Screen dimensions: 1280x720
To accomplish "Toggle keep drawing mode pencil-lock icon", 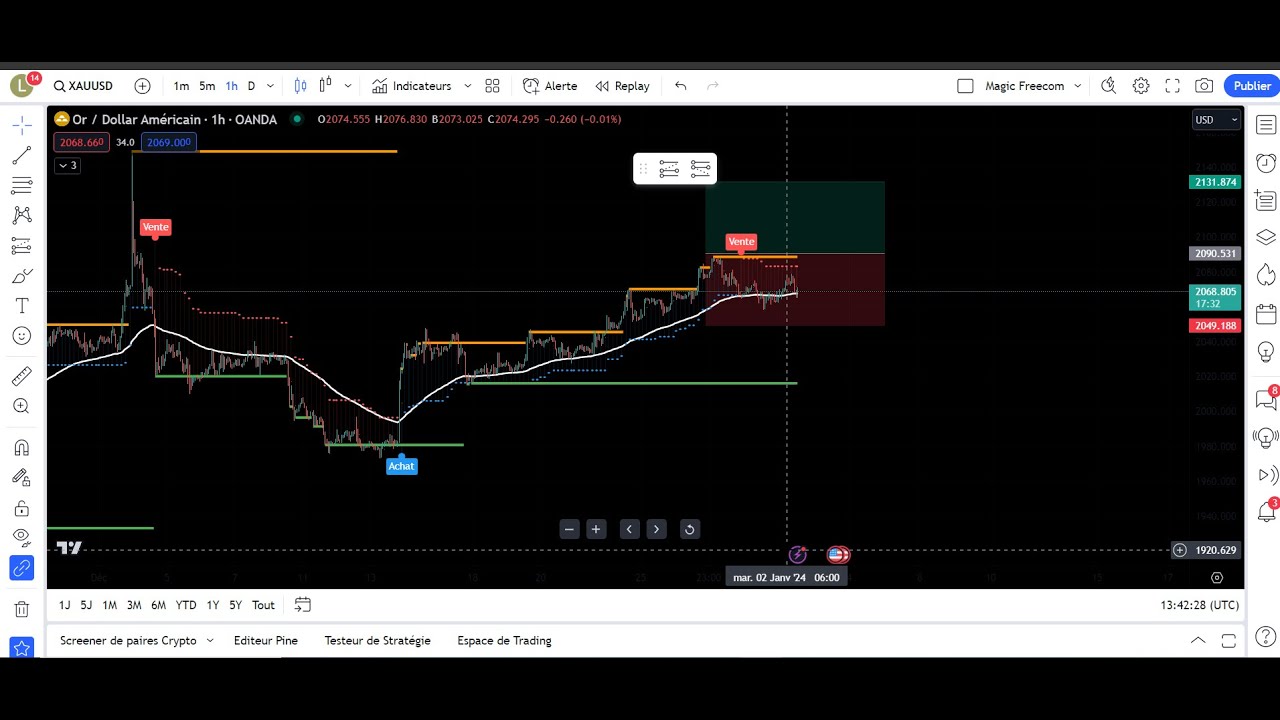I will pos(22,478).
